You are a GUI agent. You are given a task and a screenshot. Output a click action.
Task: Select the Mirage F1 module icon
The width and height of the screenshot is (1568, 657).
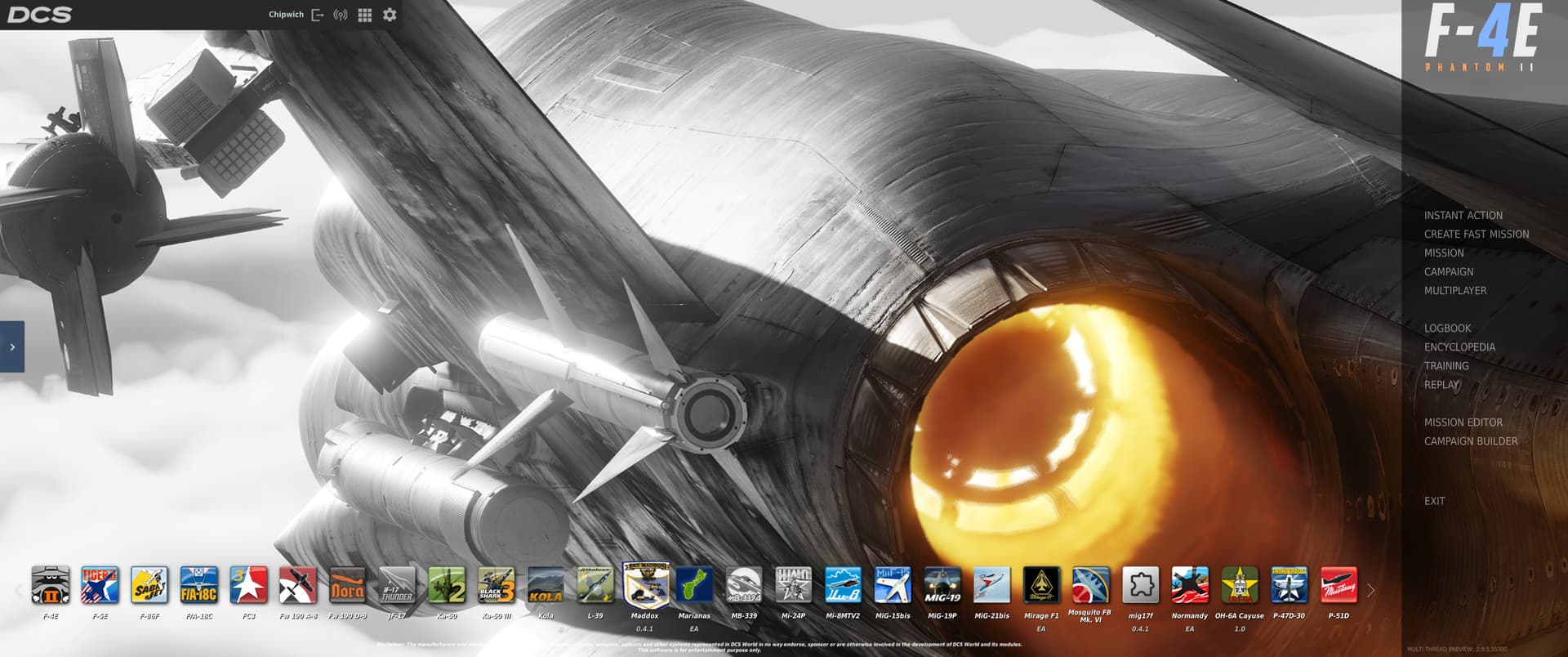[1041, 585]
